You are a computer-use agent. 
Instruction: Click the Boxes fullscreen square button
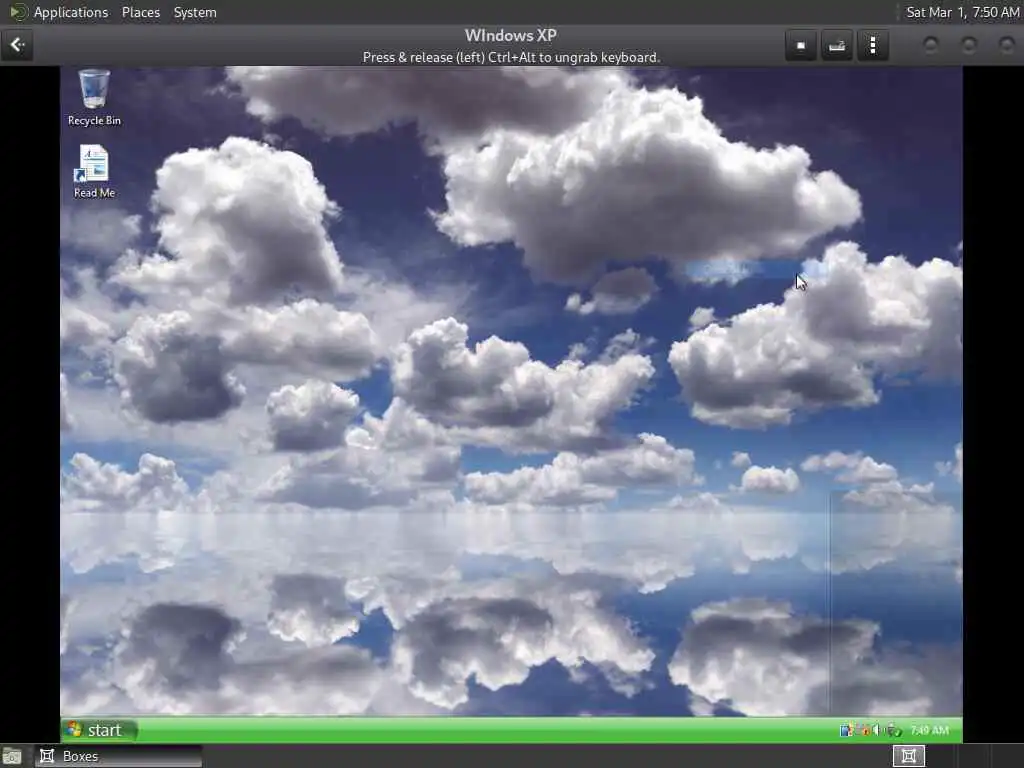click(x=801, y=45)
